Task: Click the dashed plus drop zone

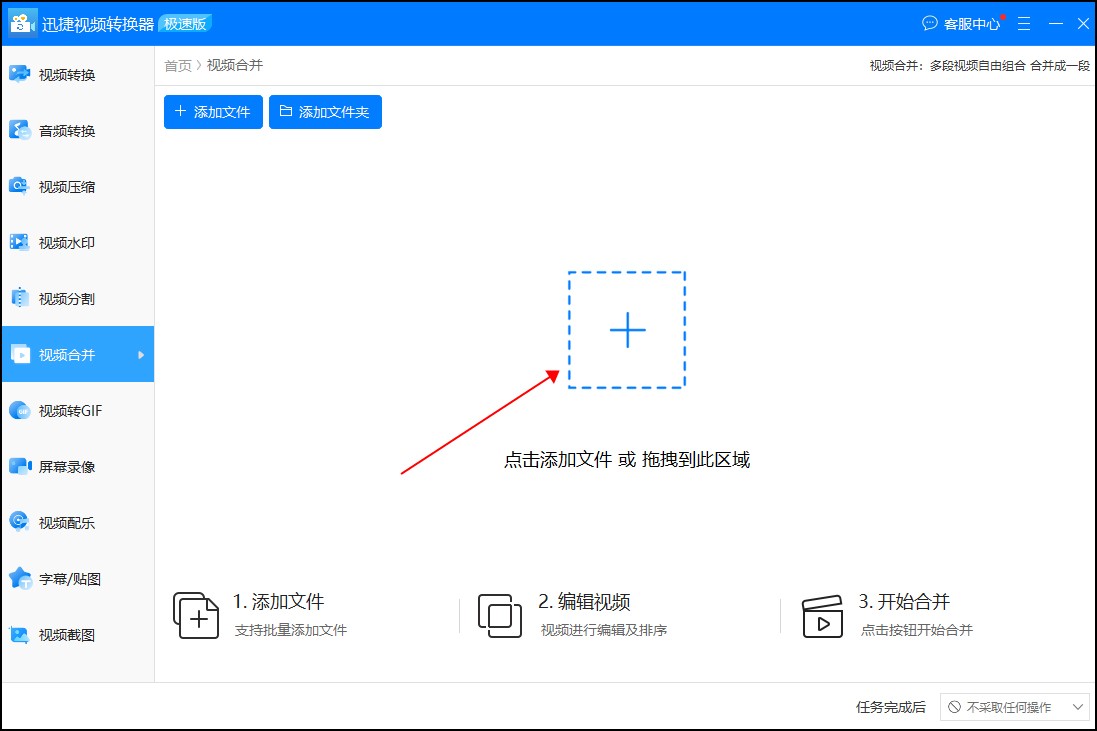Action: point(627,328)
